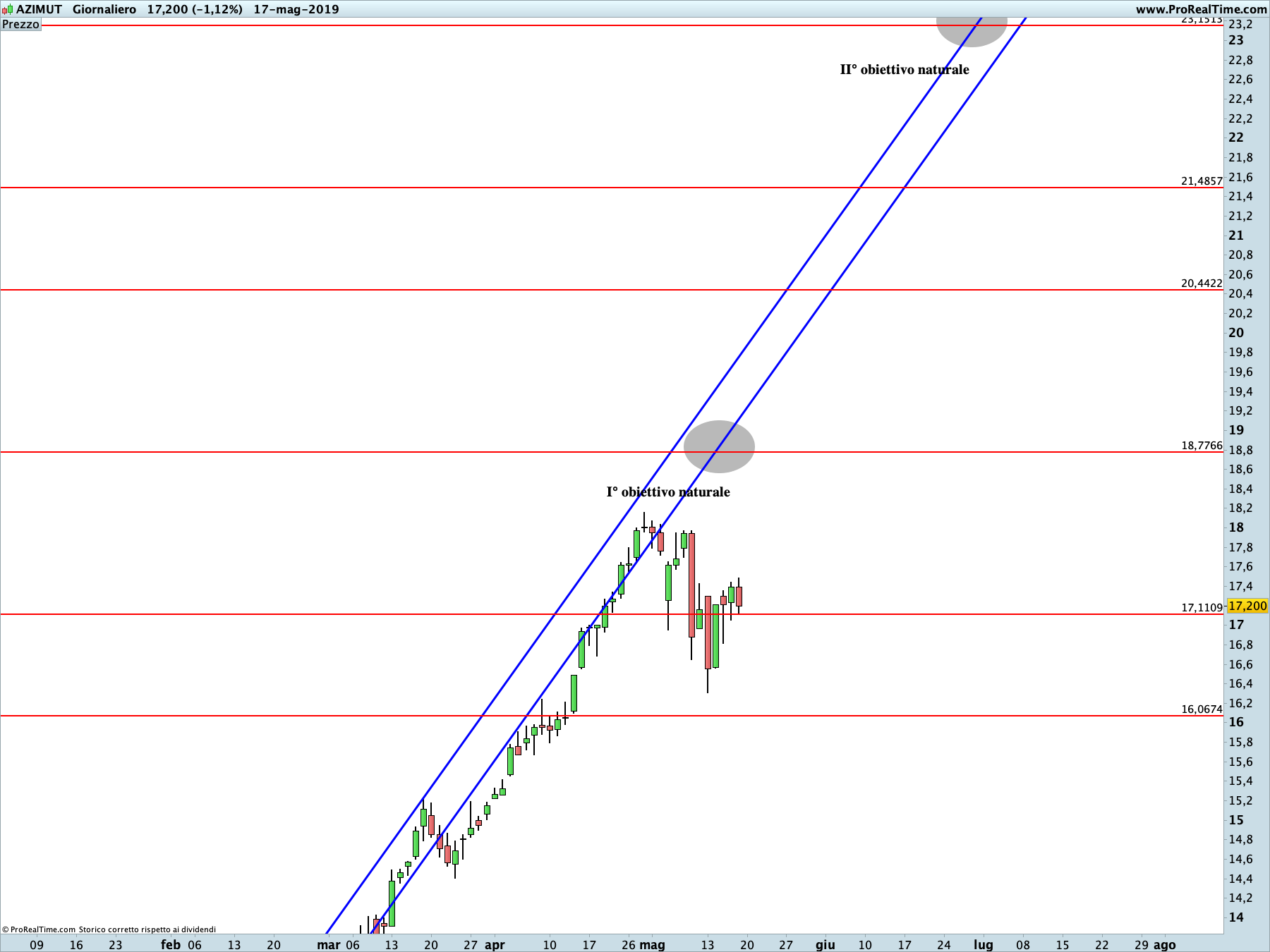Click the 17,200 (-1,12%) price quote in header

tap(195, 9)
